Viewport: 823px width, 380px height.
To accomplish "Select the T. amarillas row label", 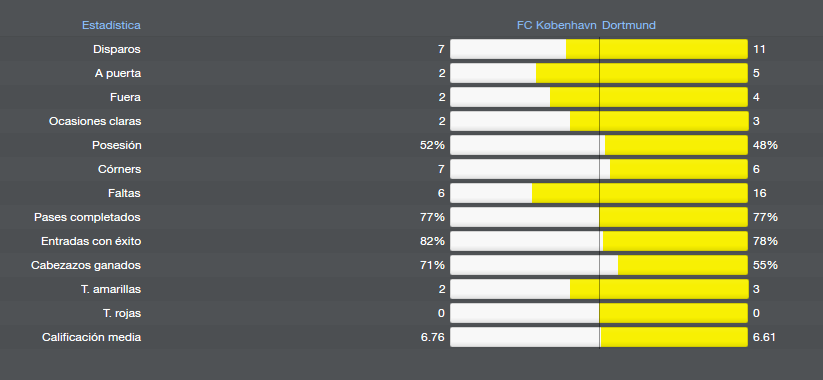I will pos(111,289).
